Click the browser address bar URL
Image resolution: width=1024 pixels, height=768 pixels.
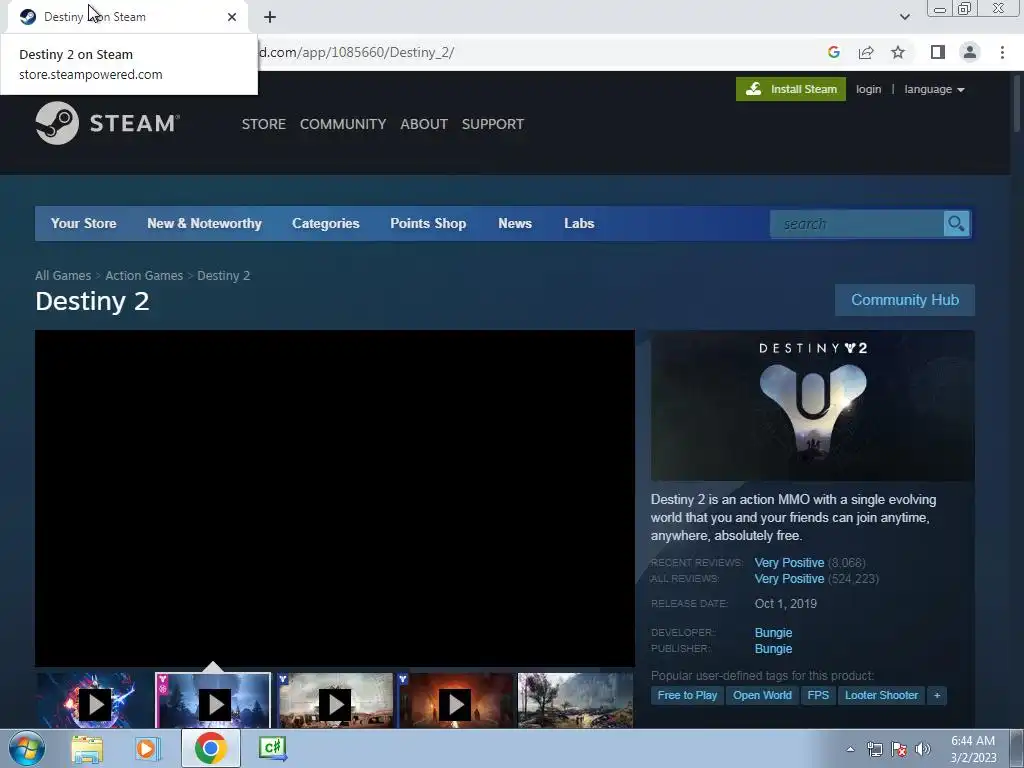(x=357, y=52)
